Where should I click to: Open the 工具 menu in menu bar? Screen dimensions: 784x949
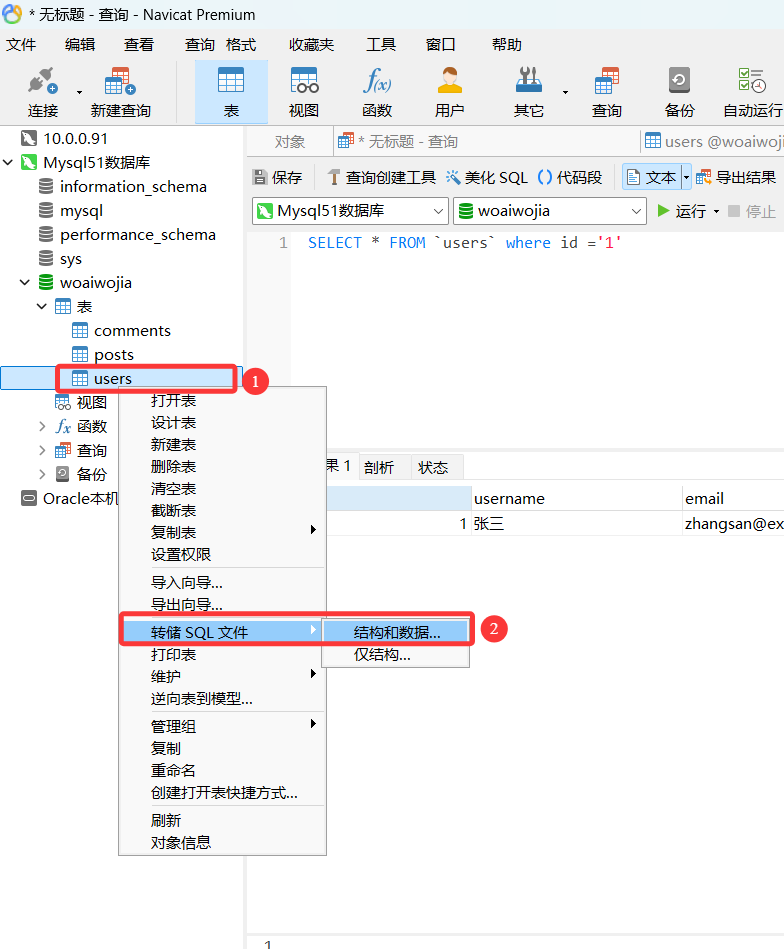[x=380, y=45]
